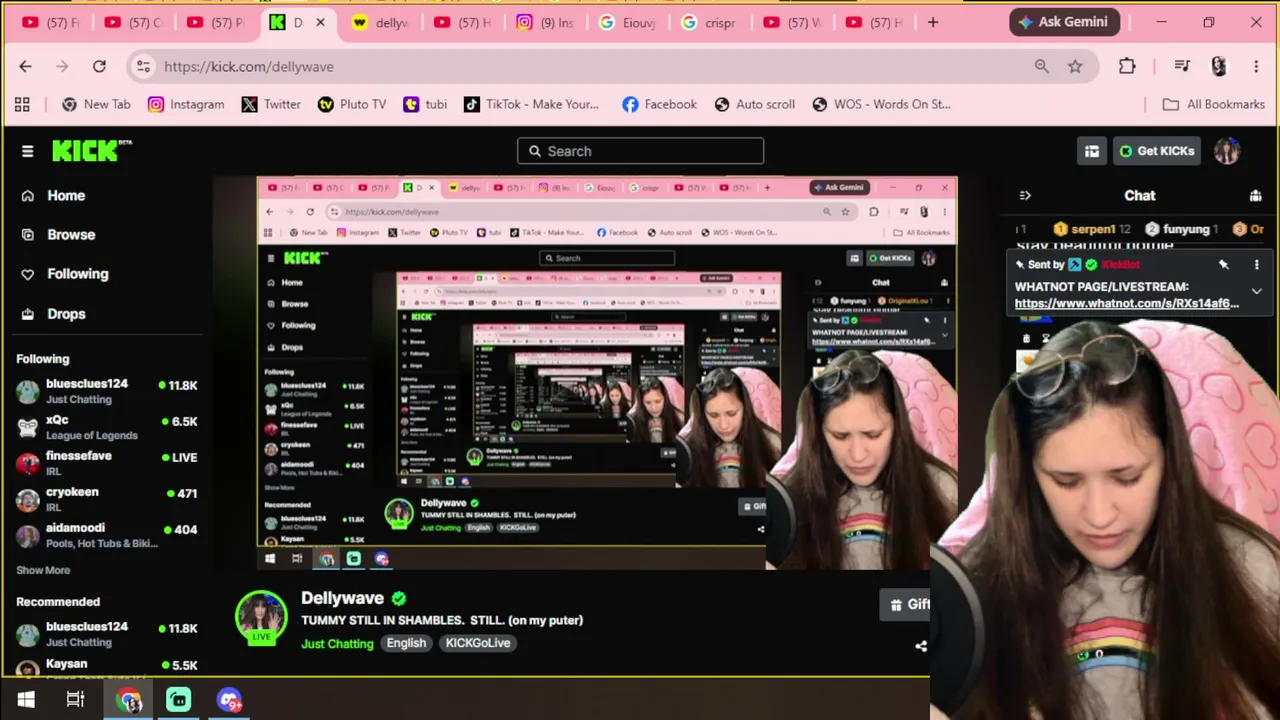
Task: Switch to the "dellyw" tab
Action: pyautogui.click(x=380, y=22)
